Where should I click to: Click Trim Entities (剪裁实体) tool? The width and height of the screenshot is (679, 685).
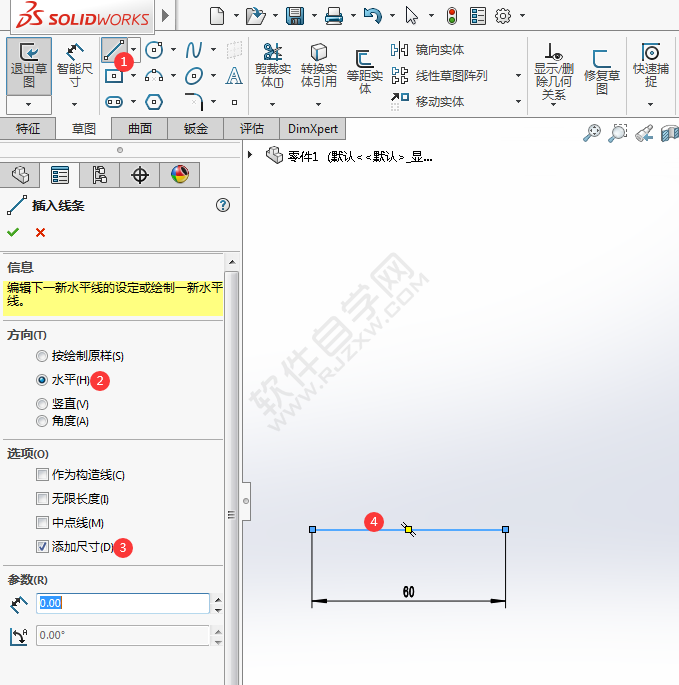point(273,66)
